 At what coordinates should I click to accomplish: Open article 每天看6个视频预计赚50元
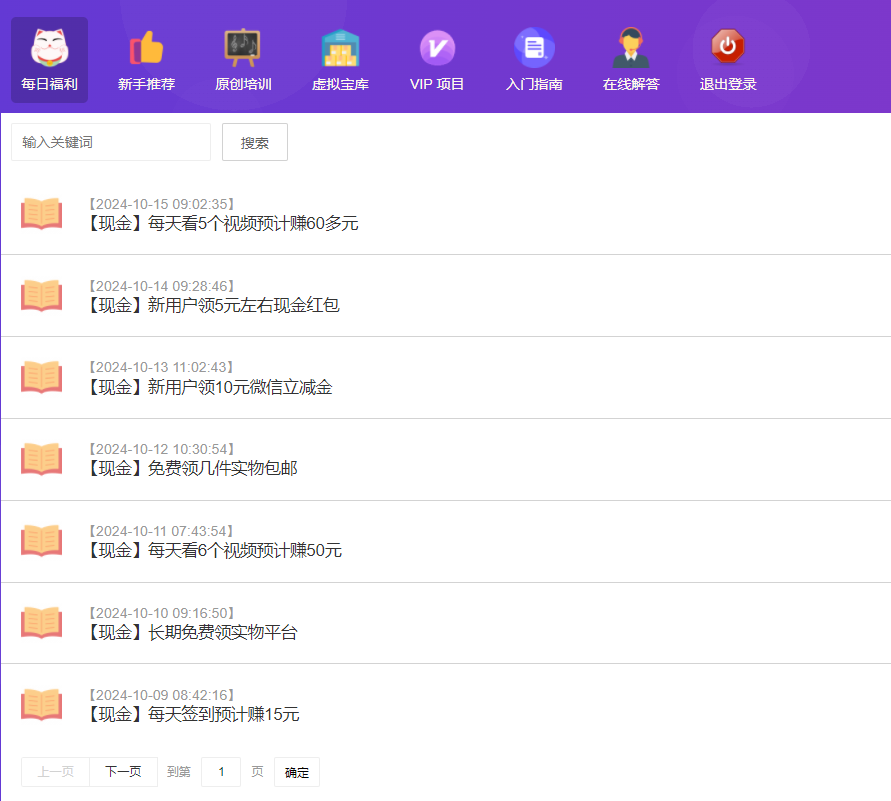[x=214, y=550]
